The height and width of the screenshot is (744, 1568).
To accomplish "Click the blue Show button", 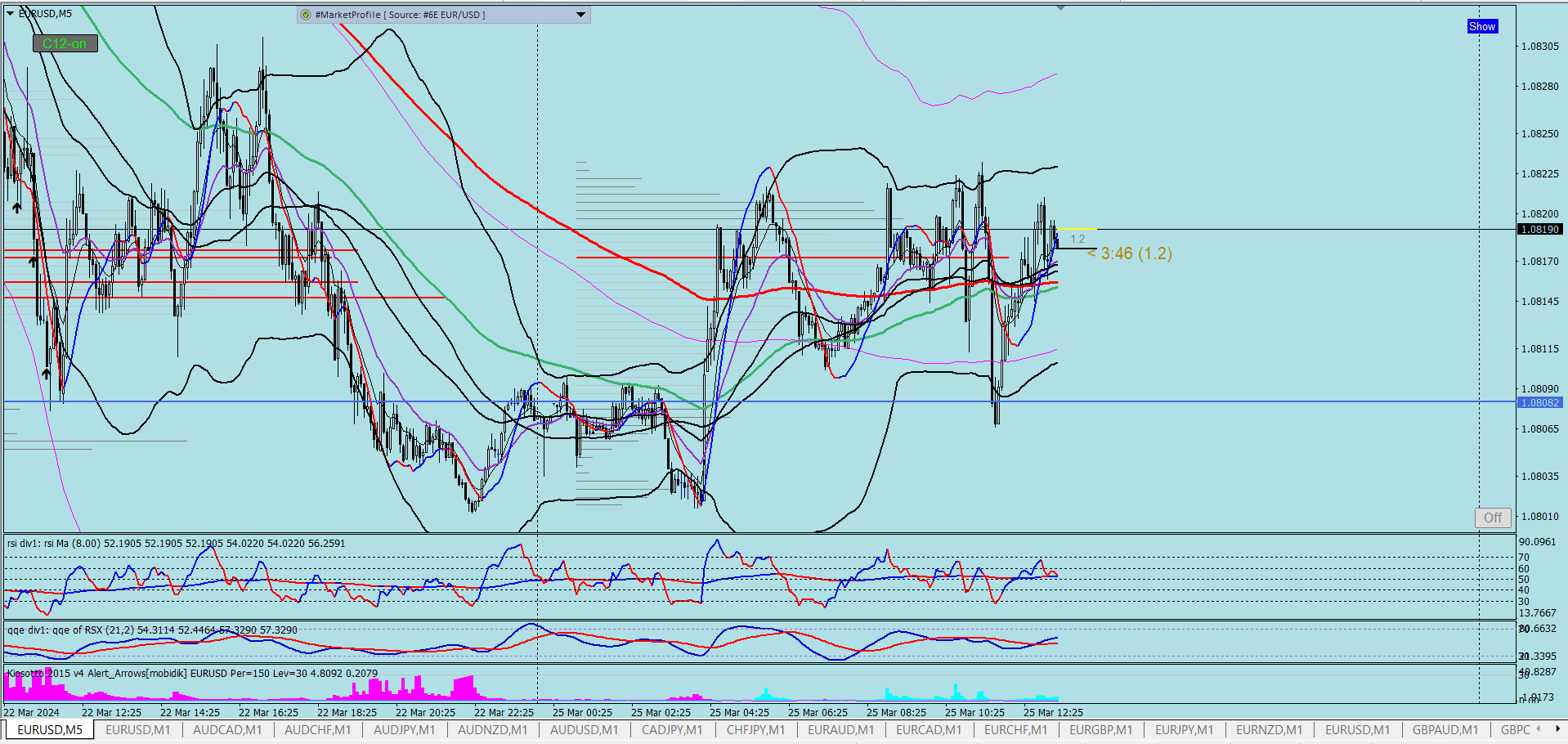I will click(x=1481, y=26).
